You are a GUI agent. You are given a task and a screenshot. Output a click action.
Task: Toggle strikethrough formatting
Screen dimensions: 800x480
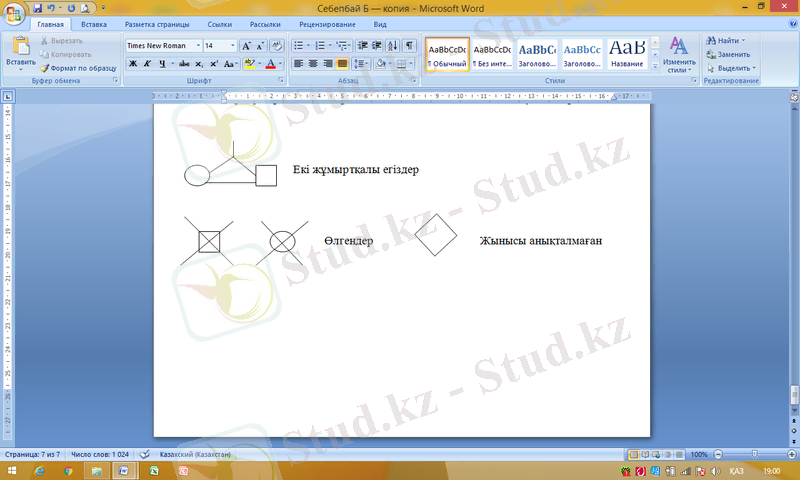[184, 63]
